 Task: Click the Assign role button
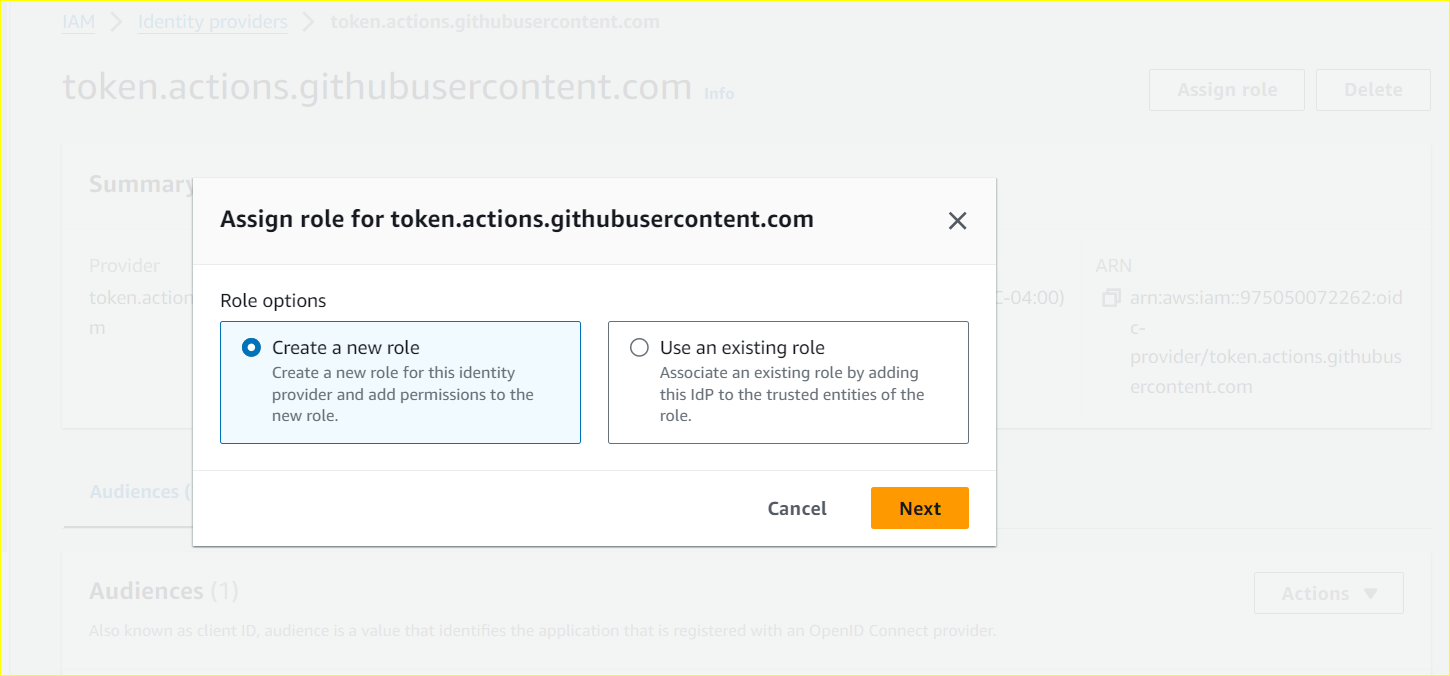1226,89
